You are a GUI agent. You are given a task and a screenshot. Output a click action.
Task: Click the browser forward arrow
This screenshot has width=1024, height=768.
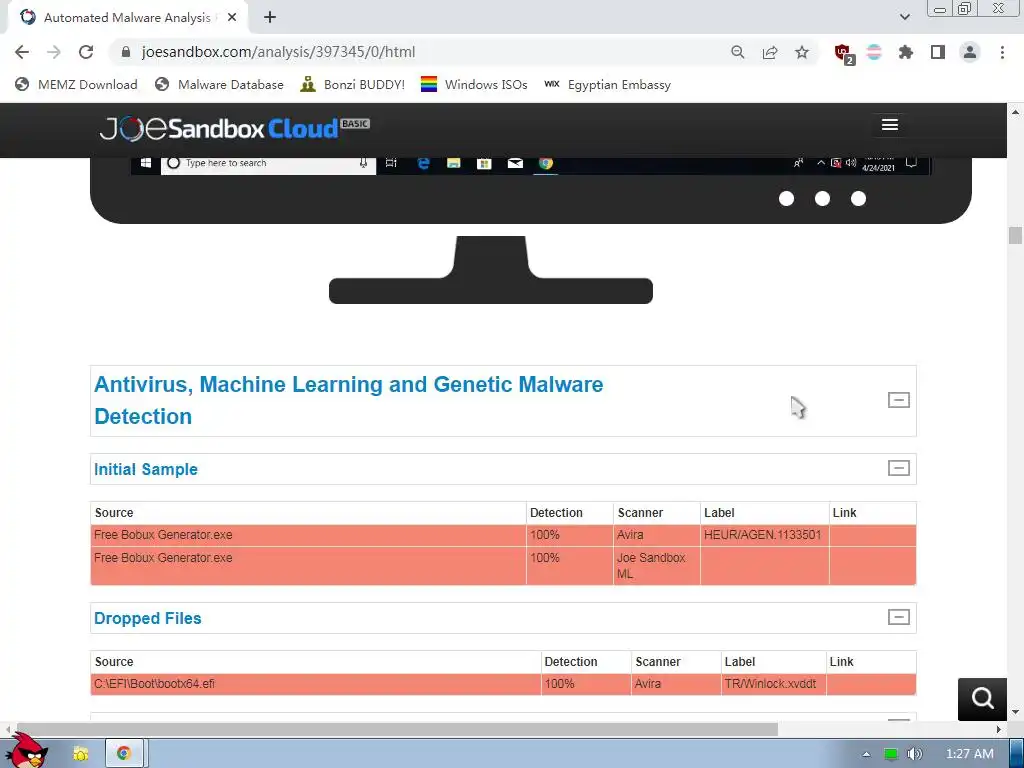54,52
